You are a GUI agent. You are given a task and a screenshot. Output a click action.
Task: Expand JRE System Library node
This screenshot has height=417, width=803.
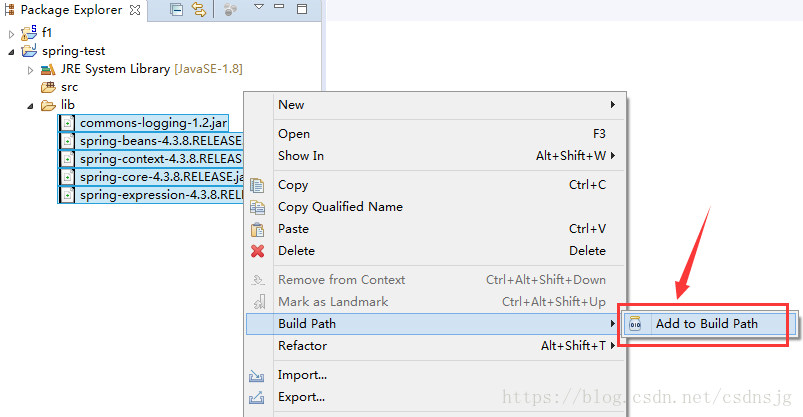pos(30,70)
